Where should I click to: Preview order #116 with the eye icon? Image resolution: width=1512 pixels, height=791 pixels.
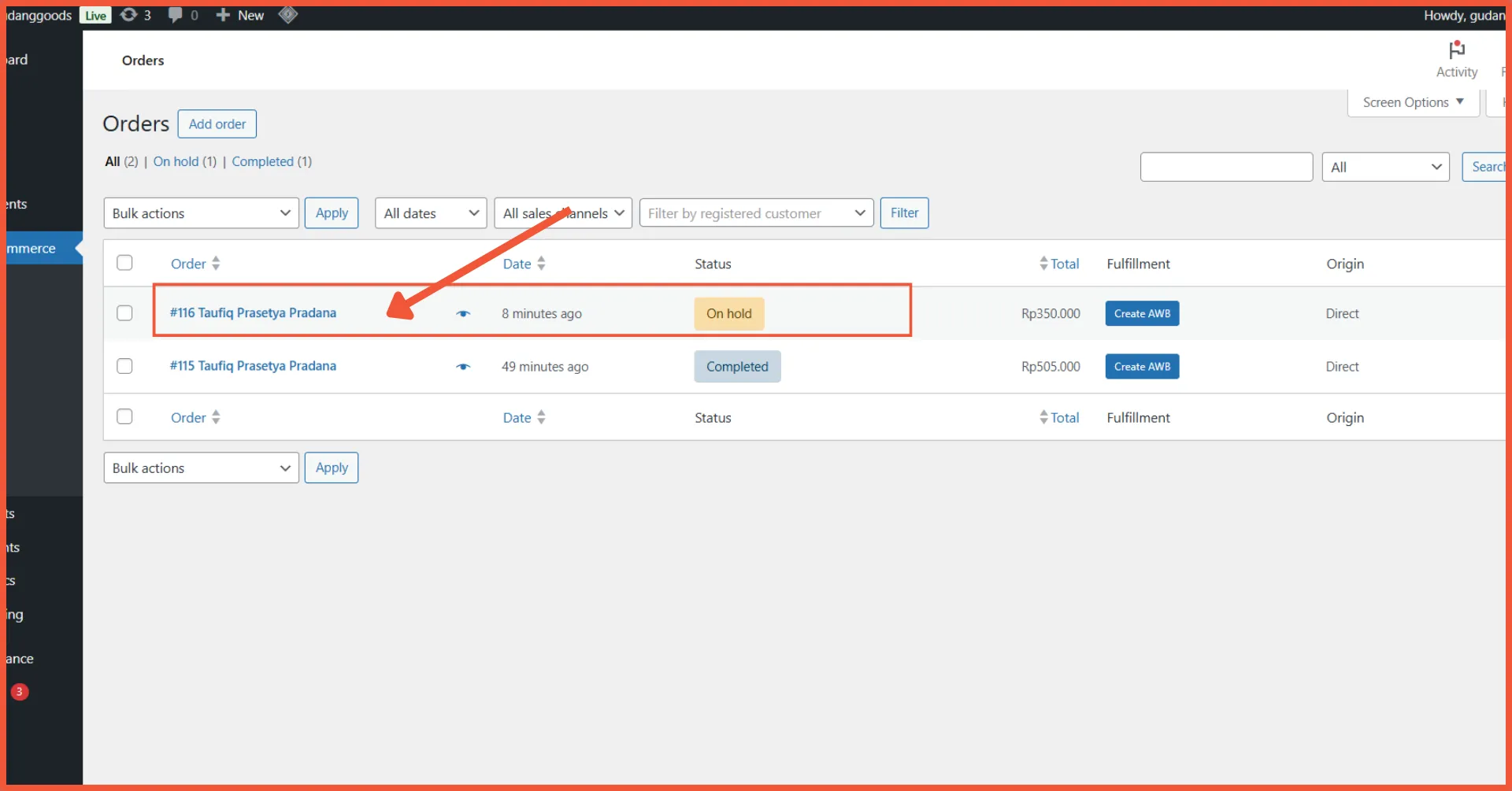click(x=463, y=314)
